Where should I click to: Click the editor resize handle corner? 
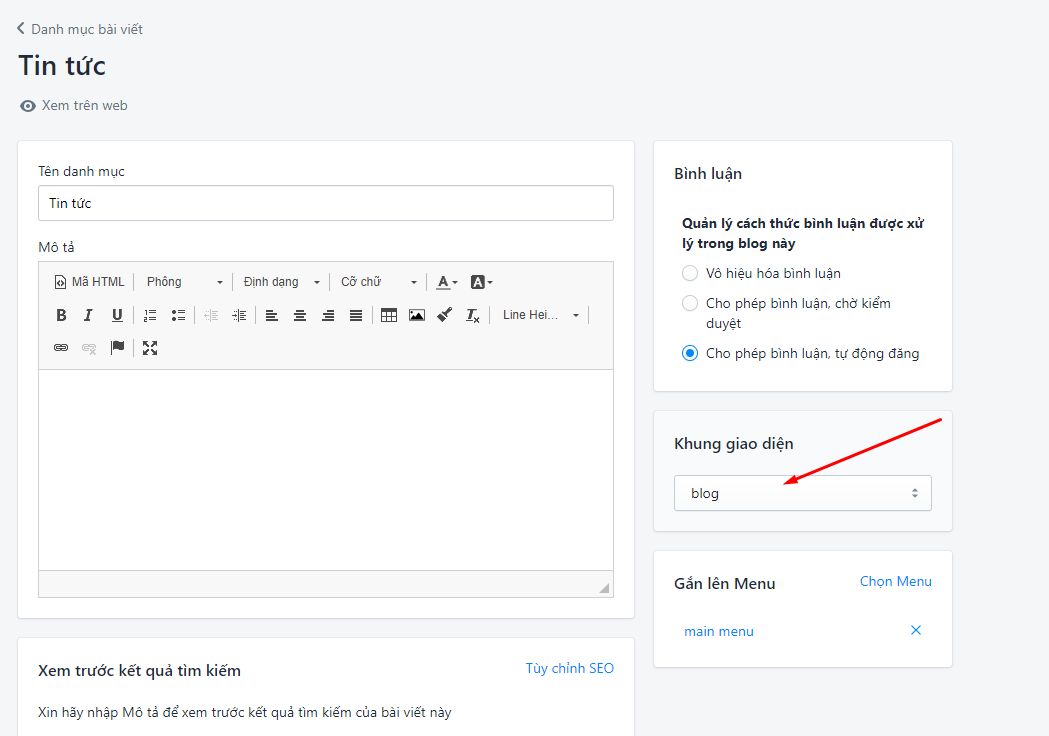(x=605, y=588)
